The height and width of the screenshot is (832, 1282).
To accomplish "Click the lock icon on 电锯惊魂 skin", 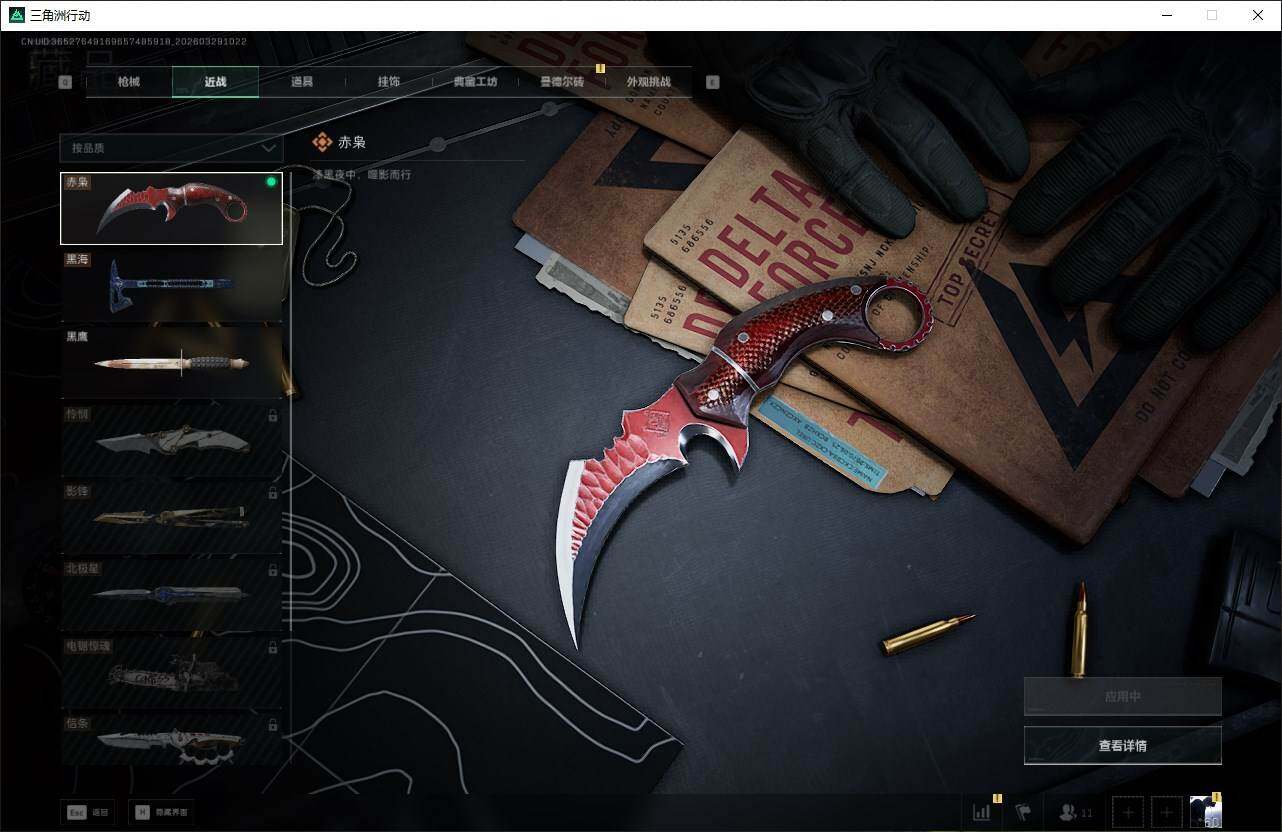I will pos(273,648).
